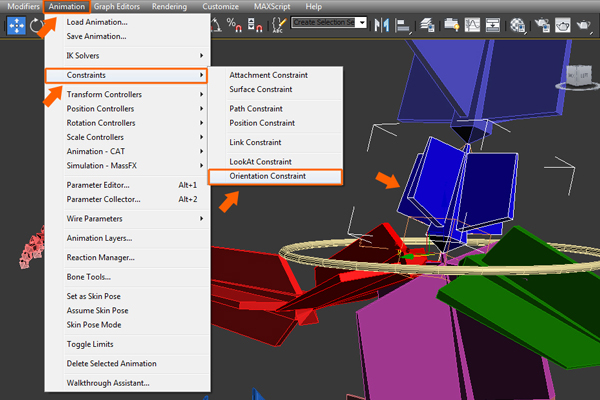
Task: Choose Save Animation from the menu
Action: coord(127,36)
